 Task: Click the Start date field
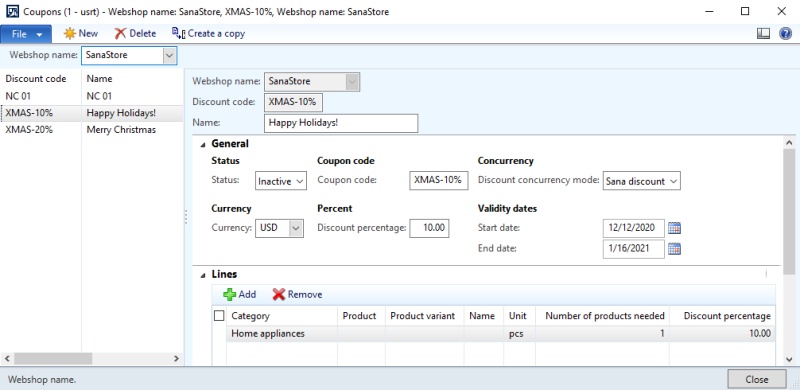click(x=634, y=228)
